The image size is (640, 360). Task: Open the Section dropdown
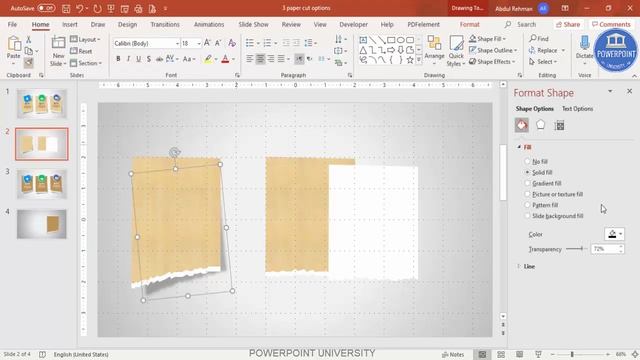coord(86,63)
